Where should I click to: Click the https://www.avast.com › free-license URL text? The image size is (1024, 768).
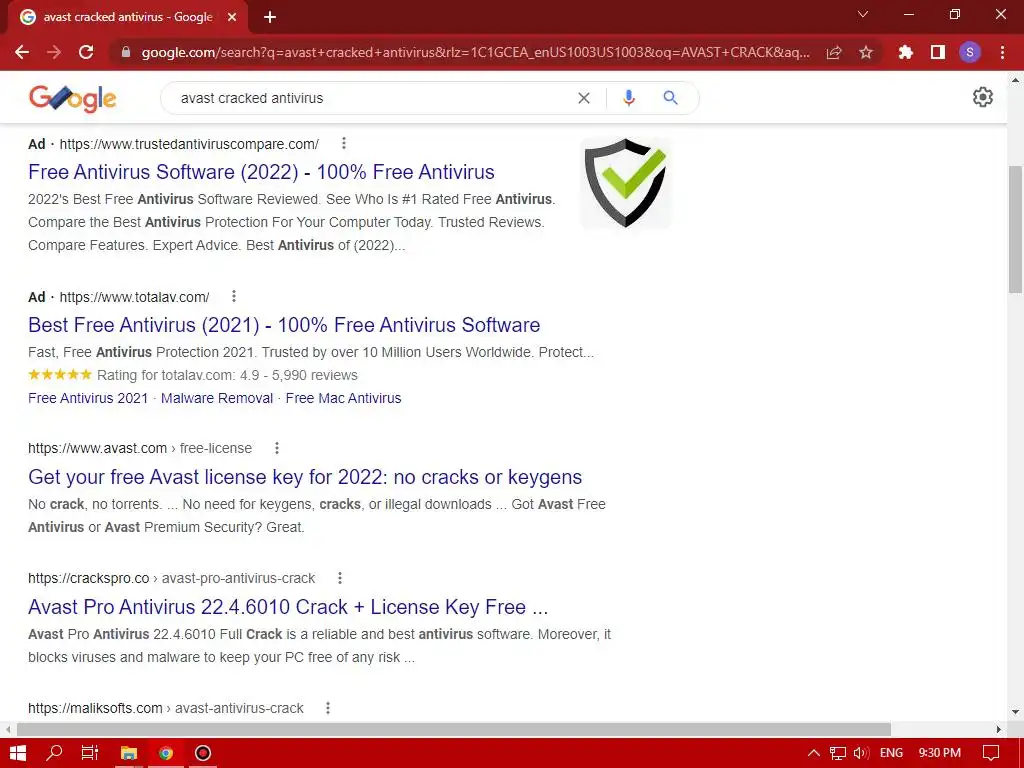point(140,448)
